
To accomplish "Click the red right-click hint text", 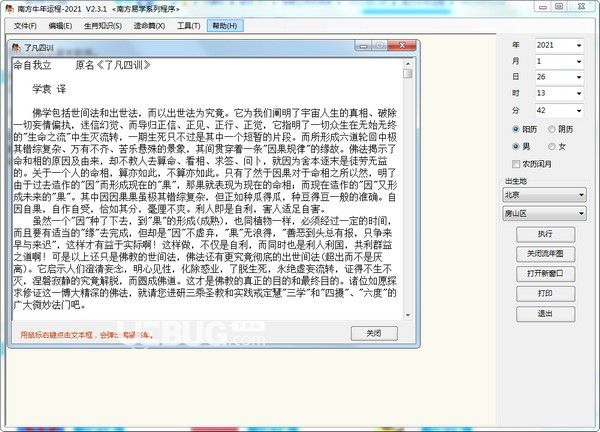I will click(x=87, y=335).
